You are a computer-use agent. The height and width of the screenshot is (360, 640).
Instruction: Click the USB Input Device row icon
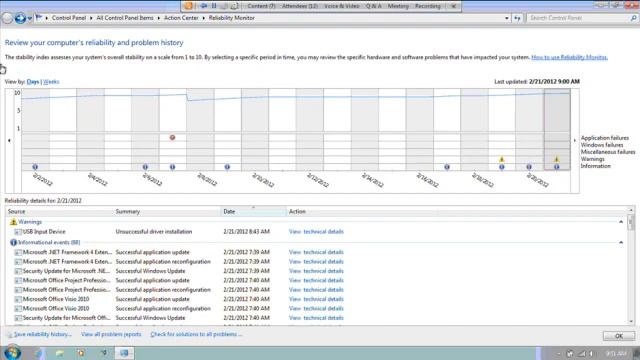(18, 232)
